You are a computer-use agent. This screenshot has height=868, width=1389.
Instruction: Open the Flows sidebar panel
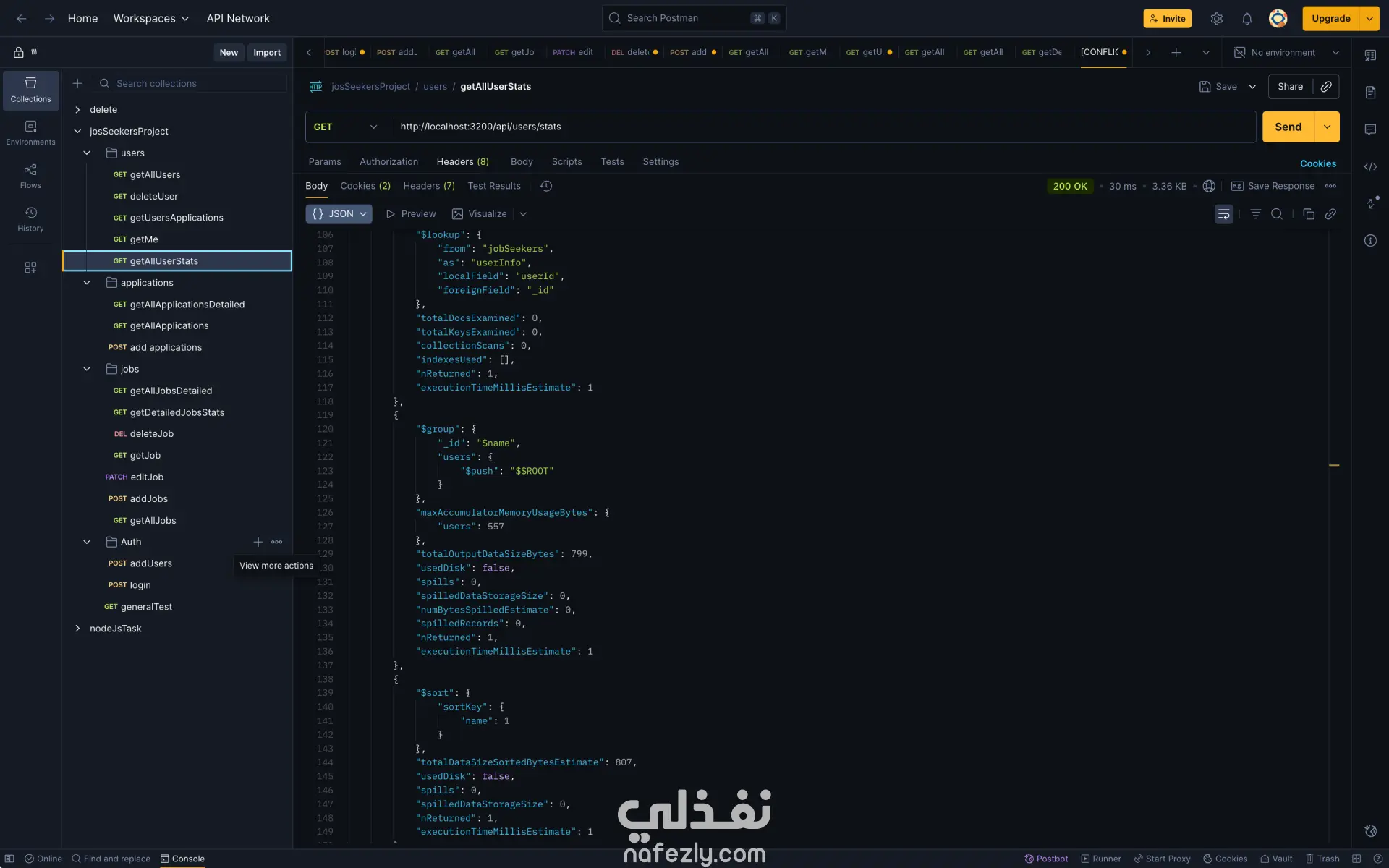pos(30,176)
